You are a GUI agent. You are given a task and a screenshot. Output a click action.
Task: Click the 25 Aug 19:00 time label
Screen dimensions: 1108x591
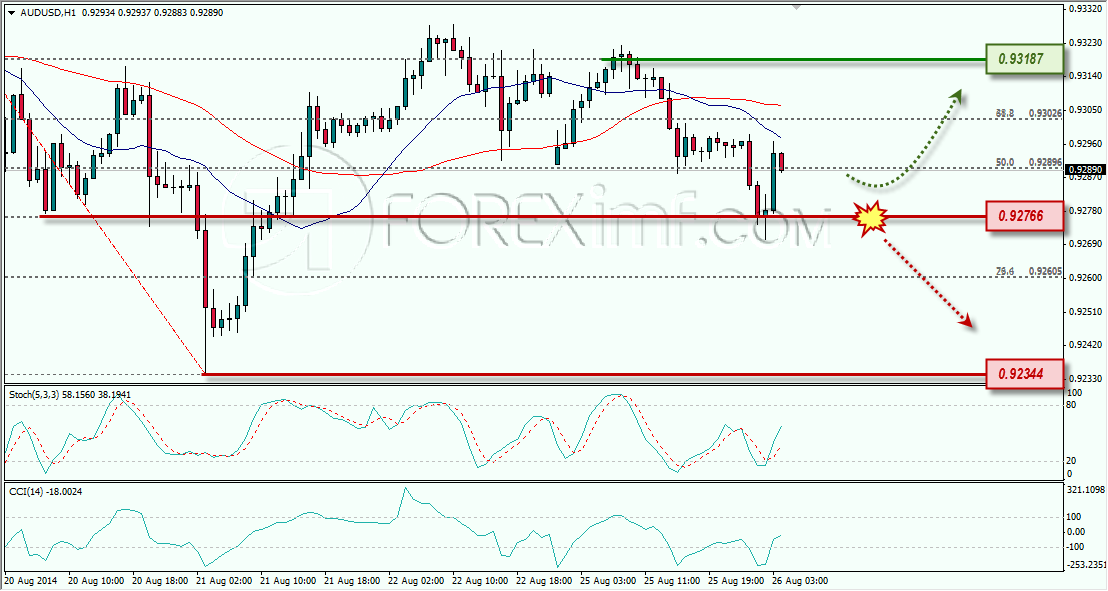pyautogui.click(x=737, y=580)
